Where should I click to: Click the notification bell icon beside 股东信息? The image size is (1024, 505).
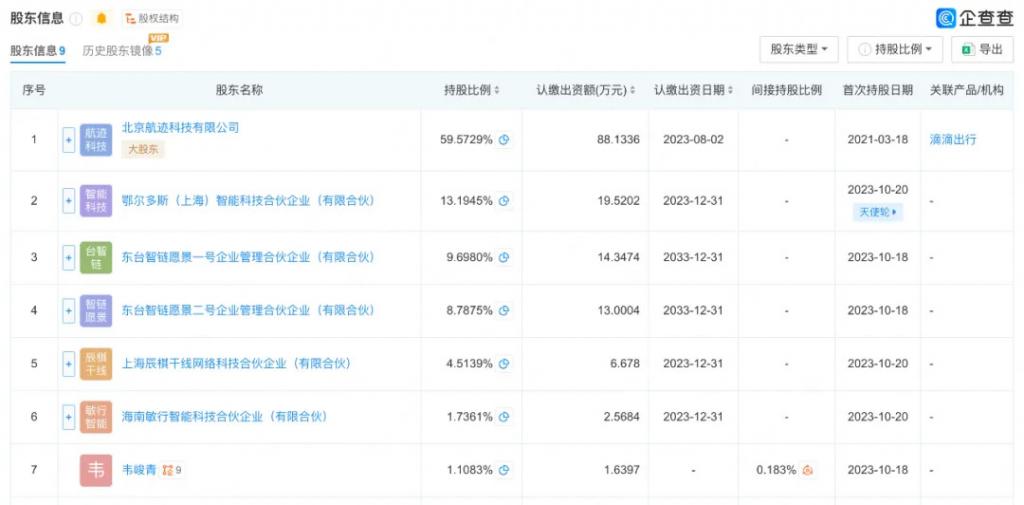[101, 18]
